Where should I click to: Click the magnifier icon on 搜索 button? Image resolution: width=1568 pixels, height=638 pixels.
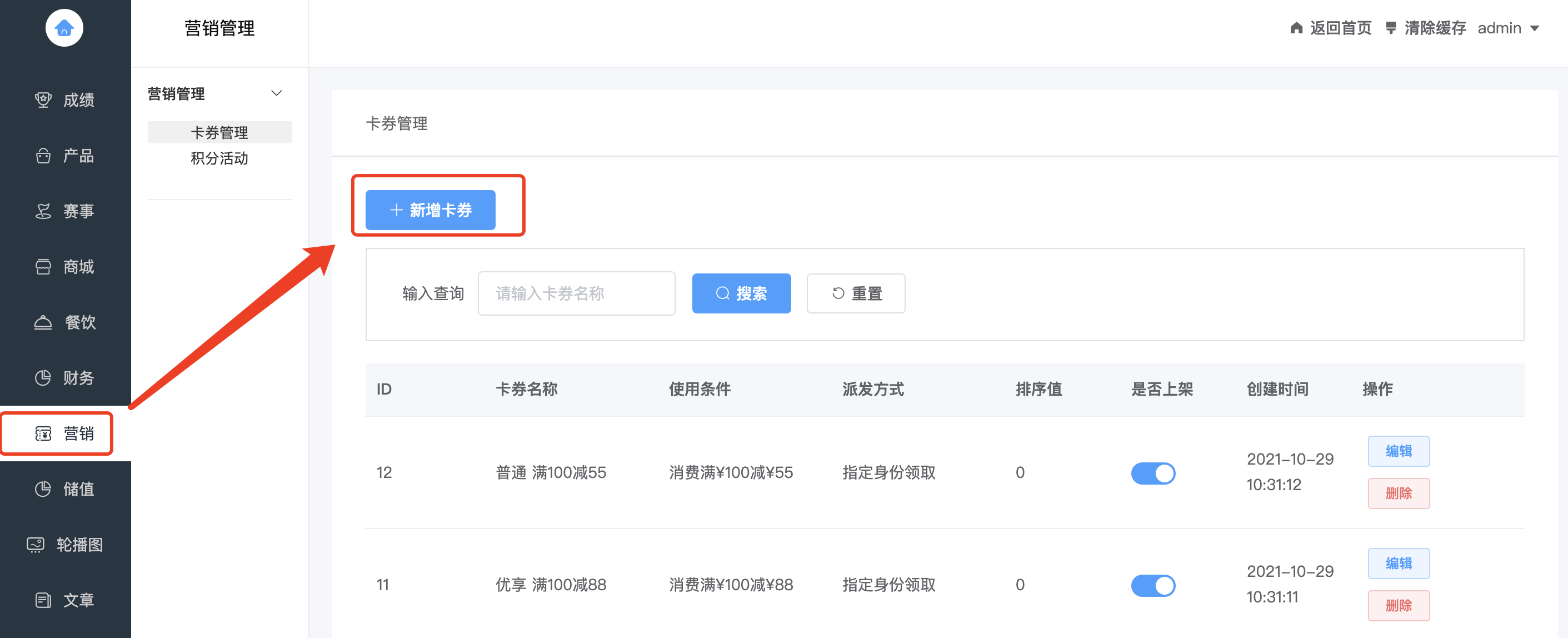722,293
